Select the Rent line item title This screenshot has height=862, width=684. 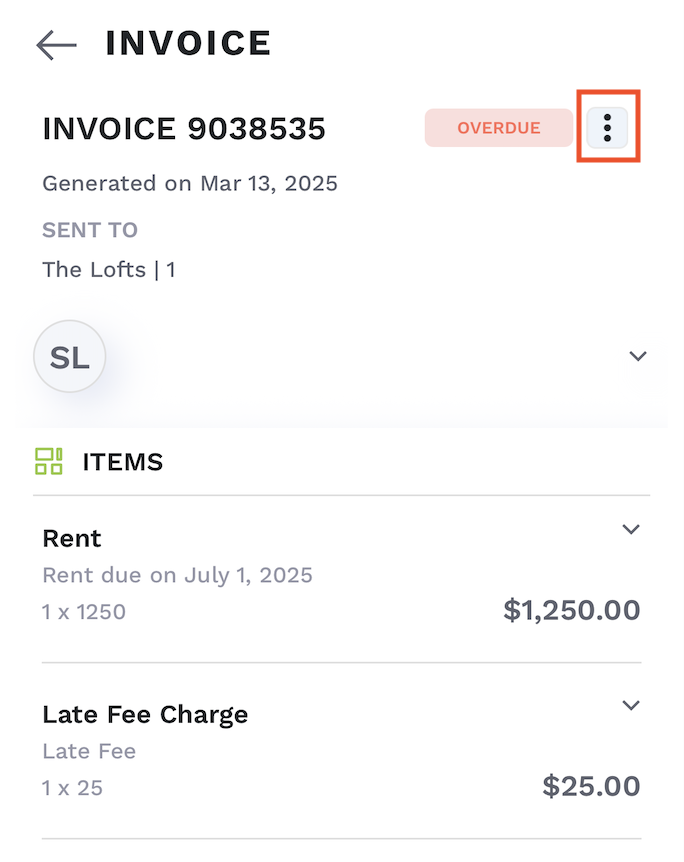click(x=72, y=538)
